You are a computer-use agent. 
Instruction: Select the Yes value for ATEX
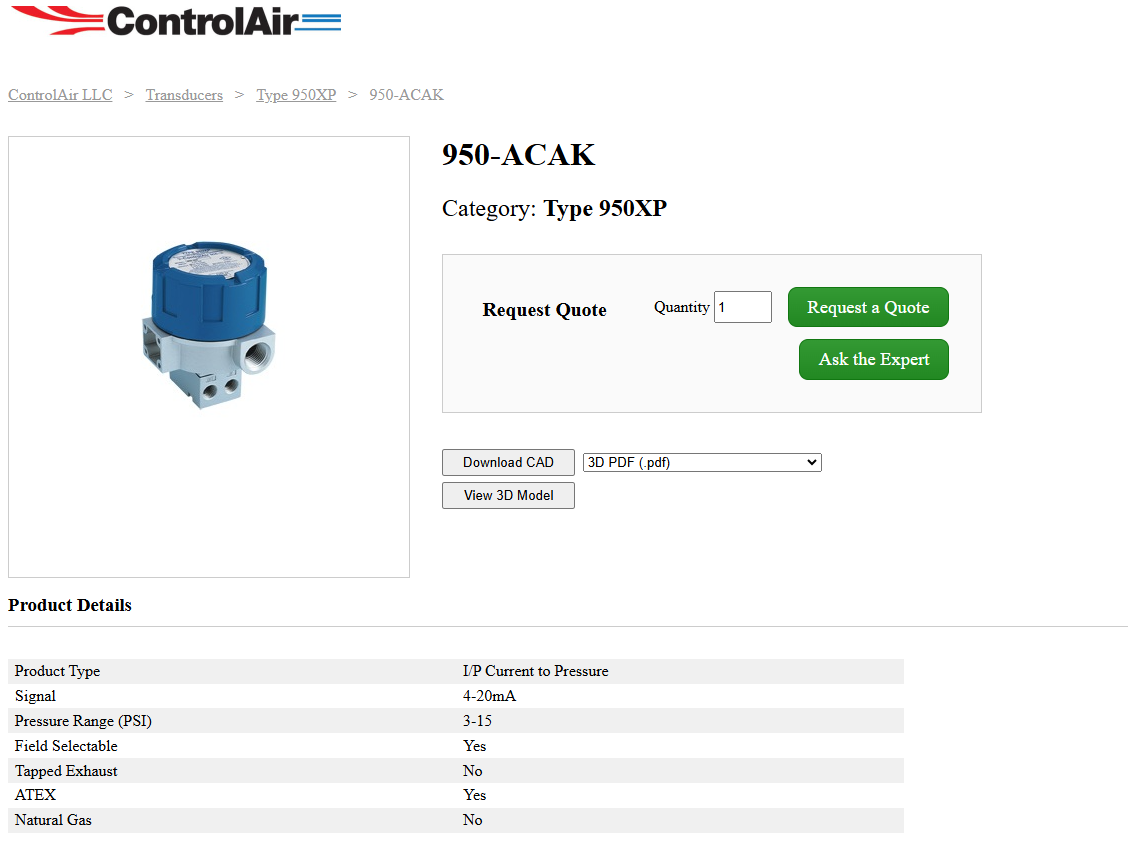tap(475, 795)
